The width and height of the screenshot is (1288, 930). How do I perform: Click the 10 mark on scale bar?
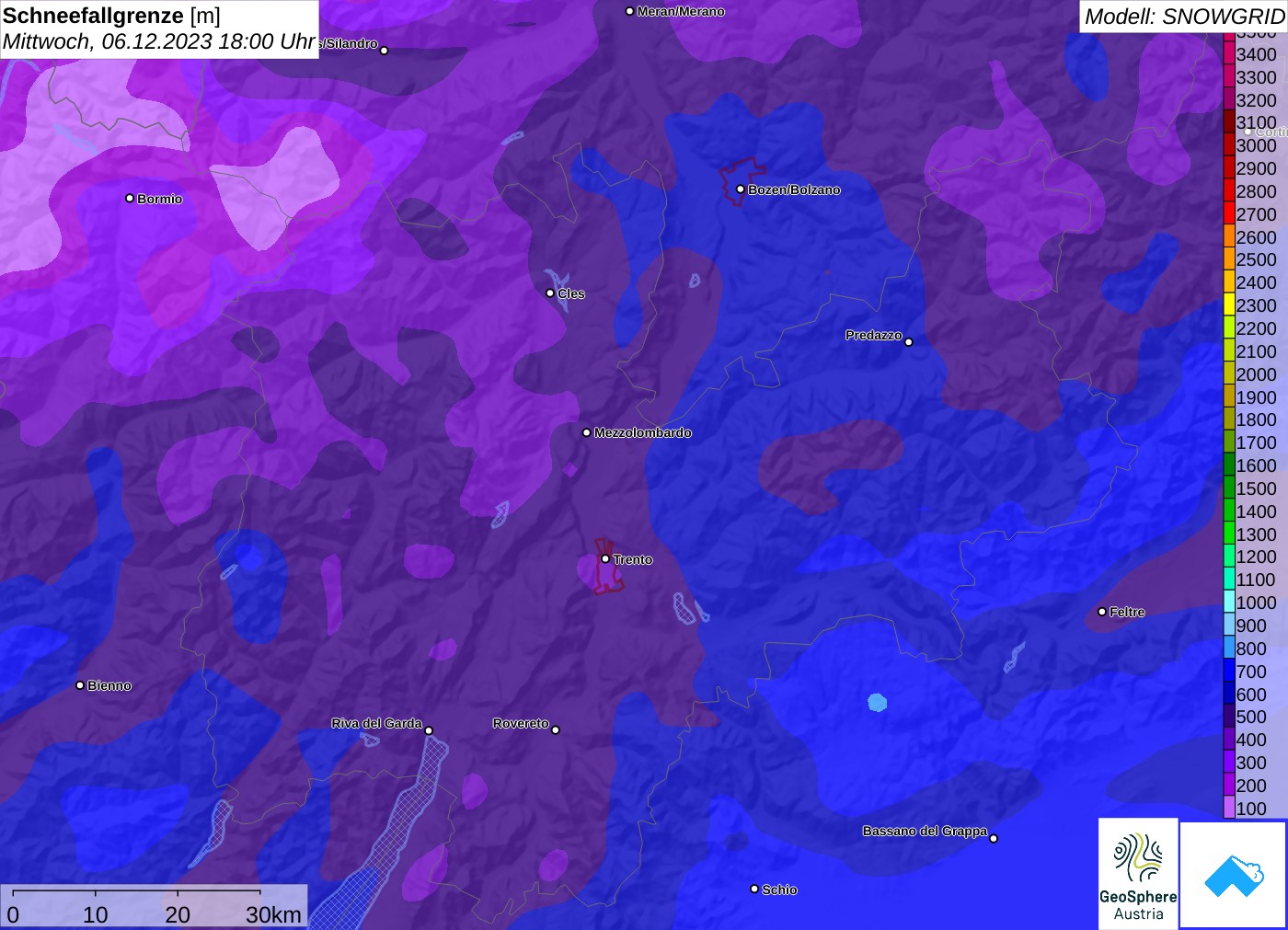click(96, 914)
